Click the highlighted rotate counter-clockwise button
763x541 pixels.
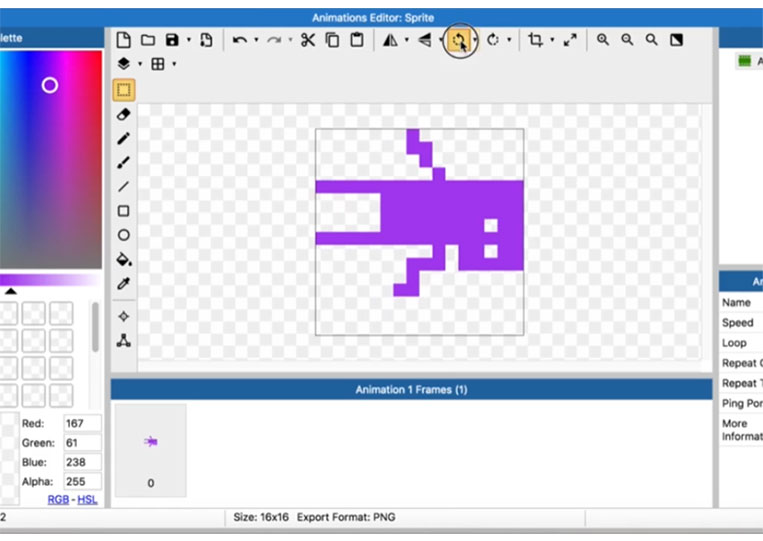tap(459, 40)
